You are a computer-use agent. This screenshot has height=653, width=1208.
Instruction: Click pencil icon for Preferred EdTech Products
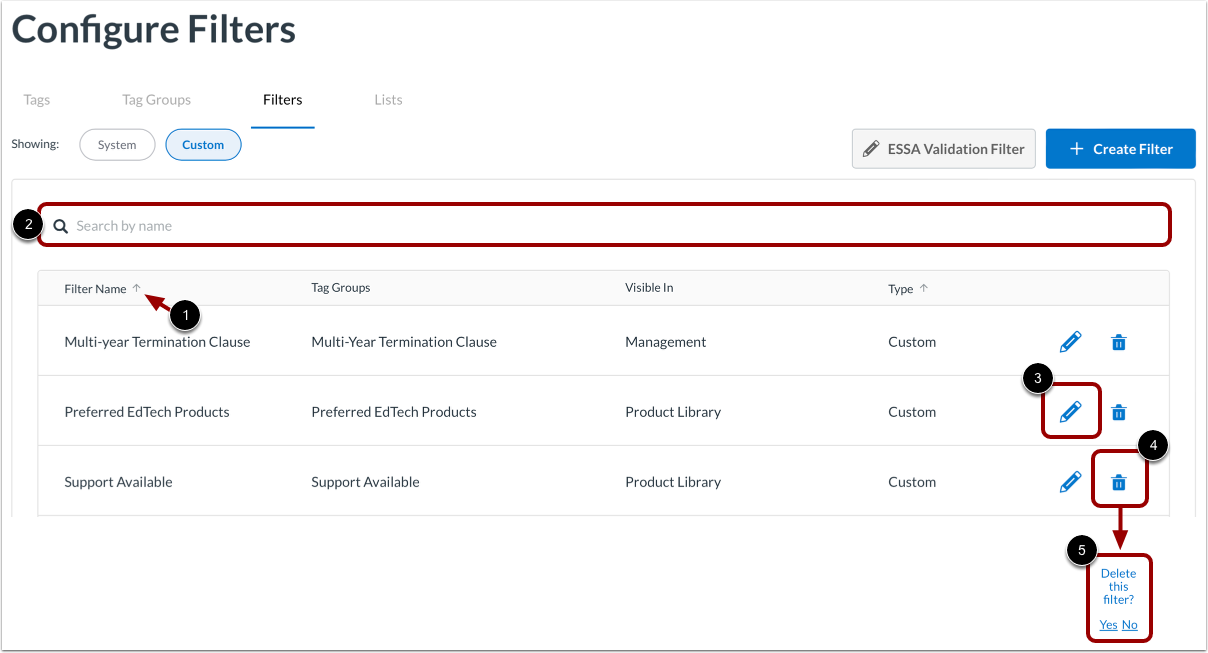pyautogui.click(x=1070, y=412)
